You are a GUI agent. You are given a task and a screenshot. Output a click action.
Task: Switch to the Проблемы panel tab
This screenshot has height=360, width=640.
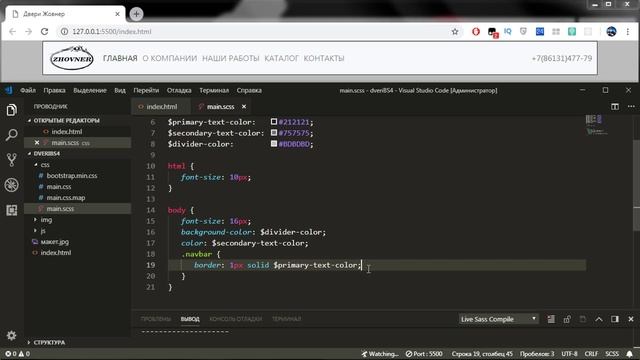tap(156, 319)
